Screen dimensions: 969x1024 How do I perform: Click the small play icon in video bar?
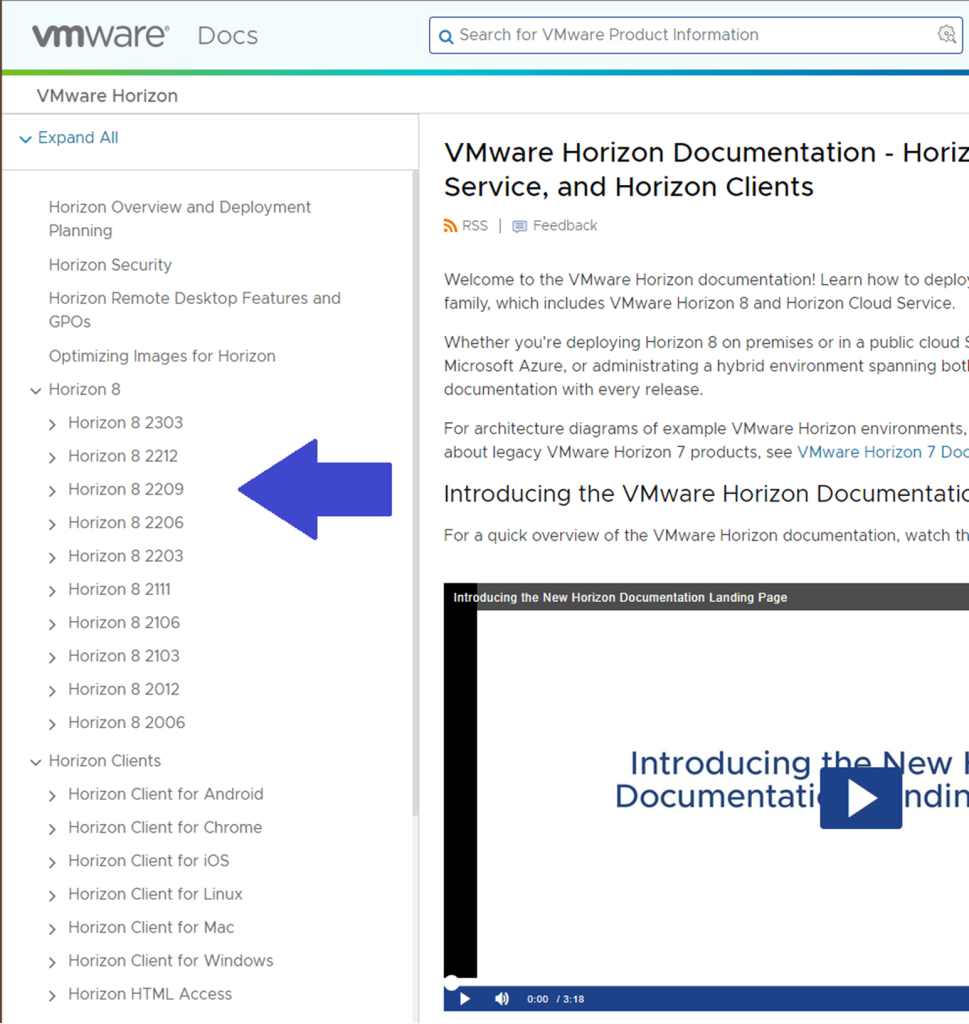[x=465, y=998]
